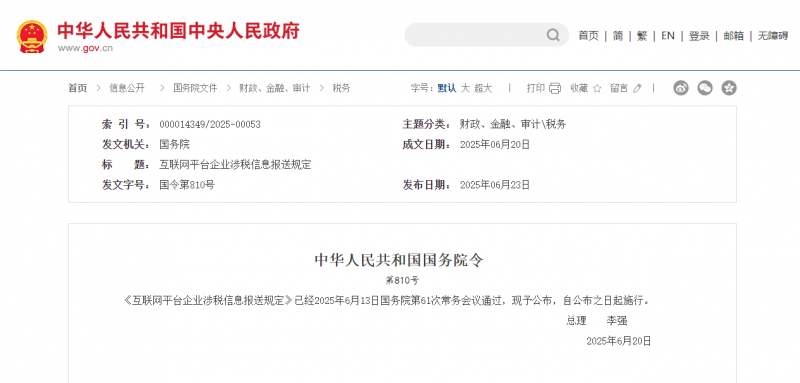Share to WeChat icon

point(705,88)
